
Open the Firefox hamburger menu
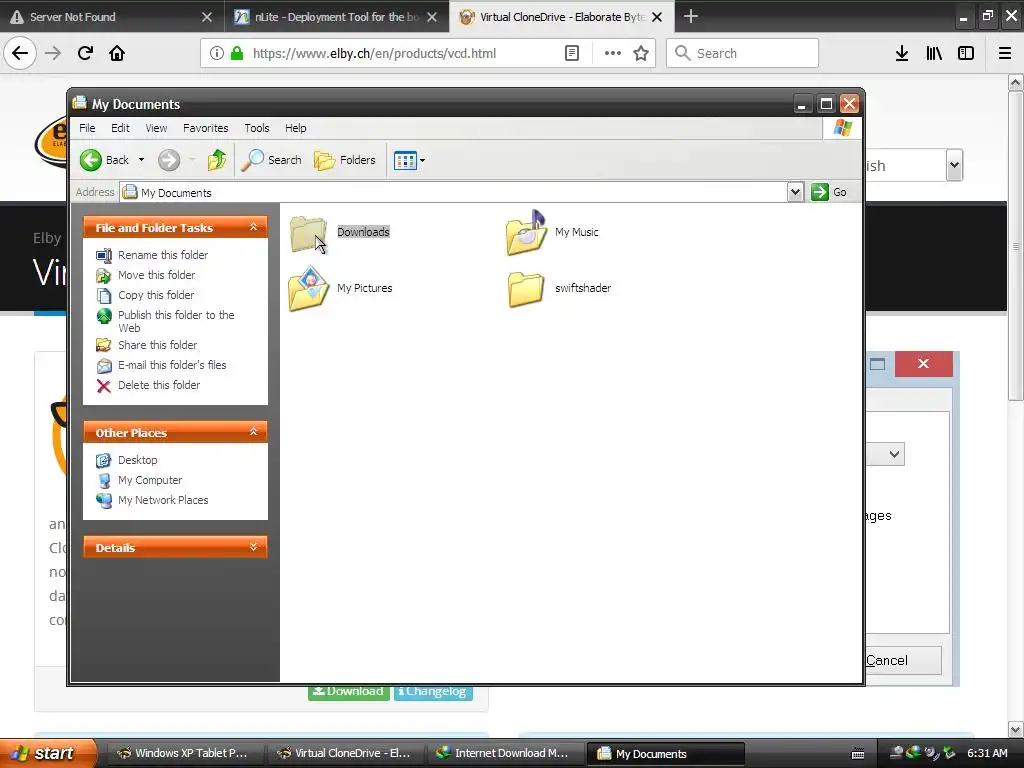(1005, 54)
